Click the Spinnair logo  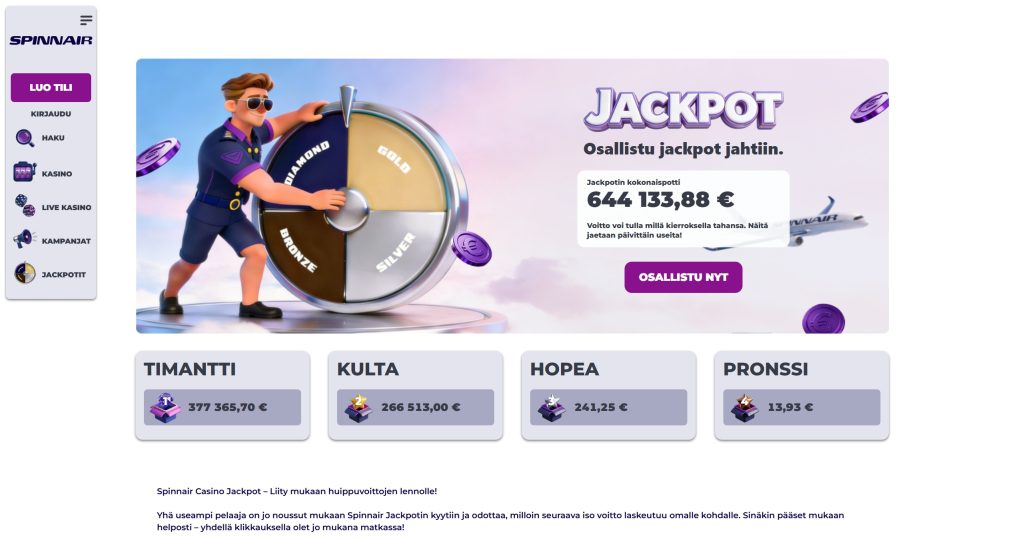[x=51, y=41]
